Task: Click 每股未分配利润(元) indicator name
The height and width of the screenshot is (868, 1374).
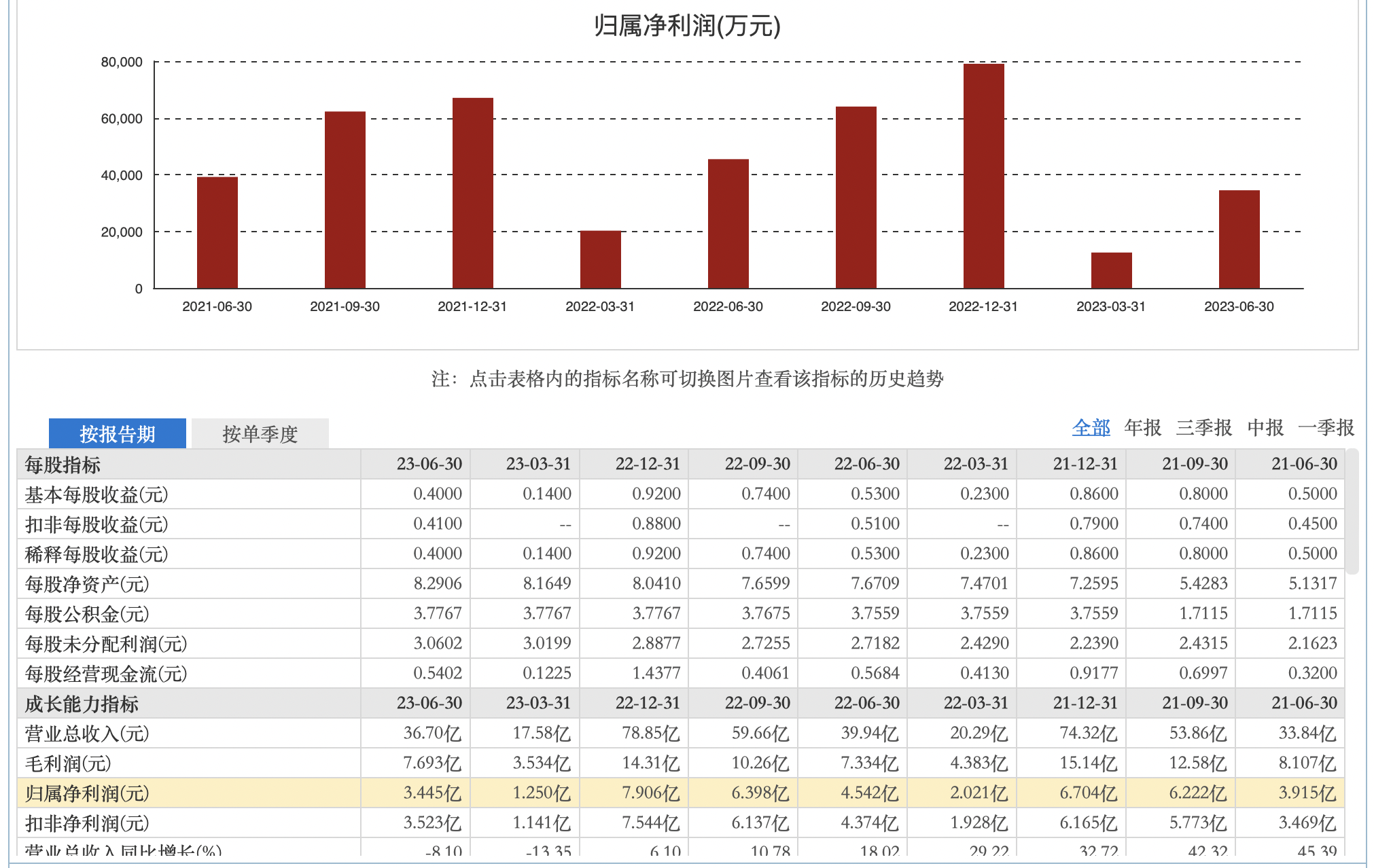Action: [106, 644]
